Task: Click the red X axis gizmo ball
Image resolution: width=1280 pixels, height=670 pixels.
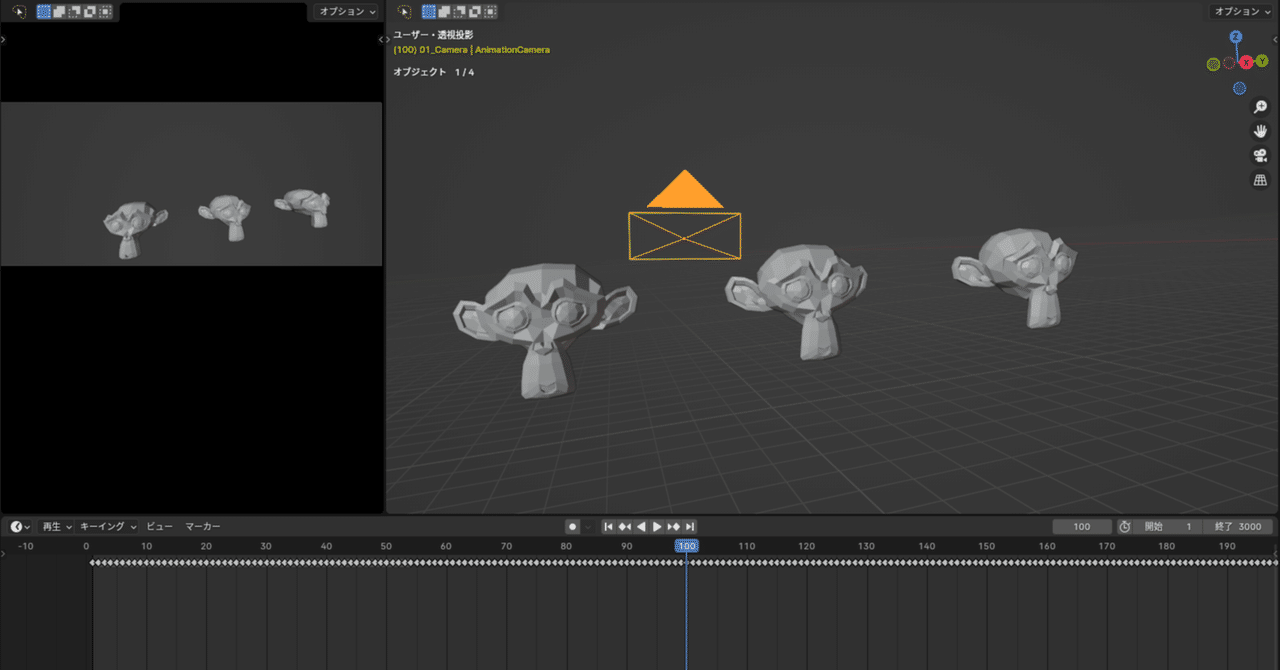Action: [1246, 61]
